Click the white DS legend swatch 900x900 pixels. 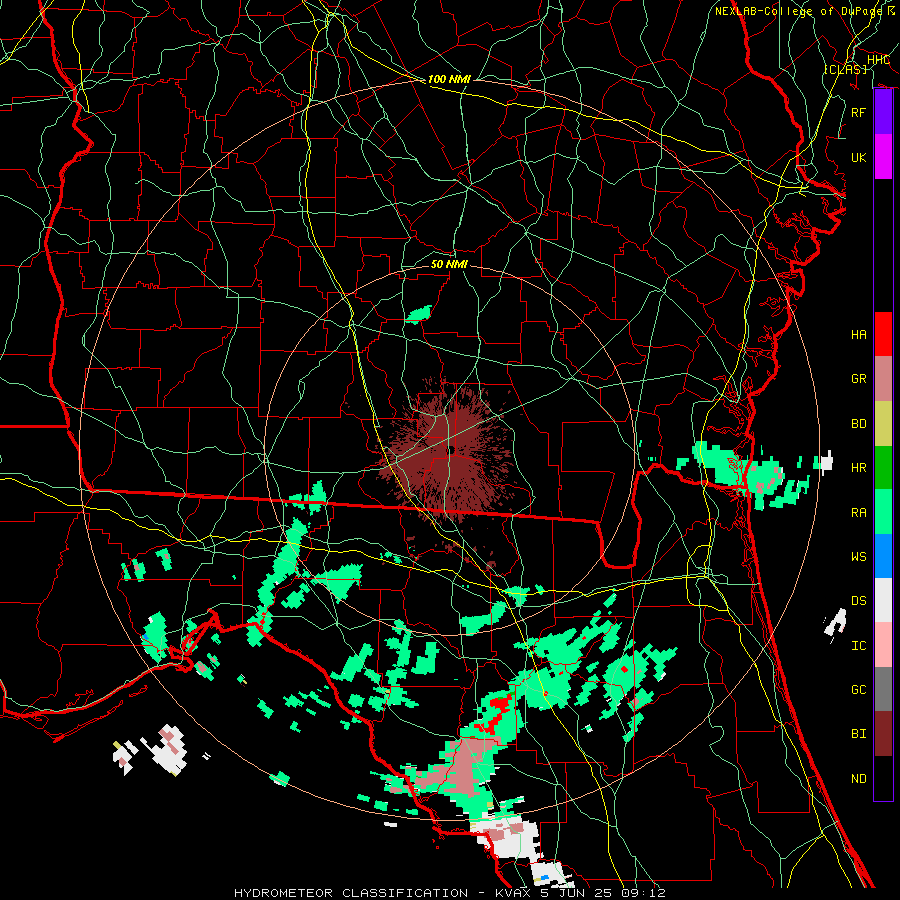(883, 600)
